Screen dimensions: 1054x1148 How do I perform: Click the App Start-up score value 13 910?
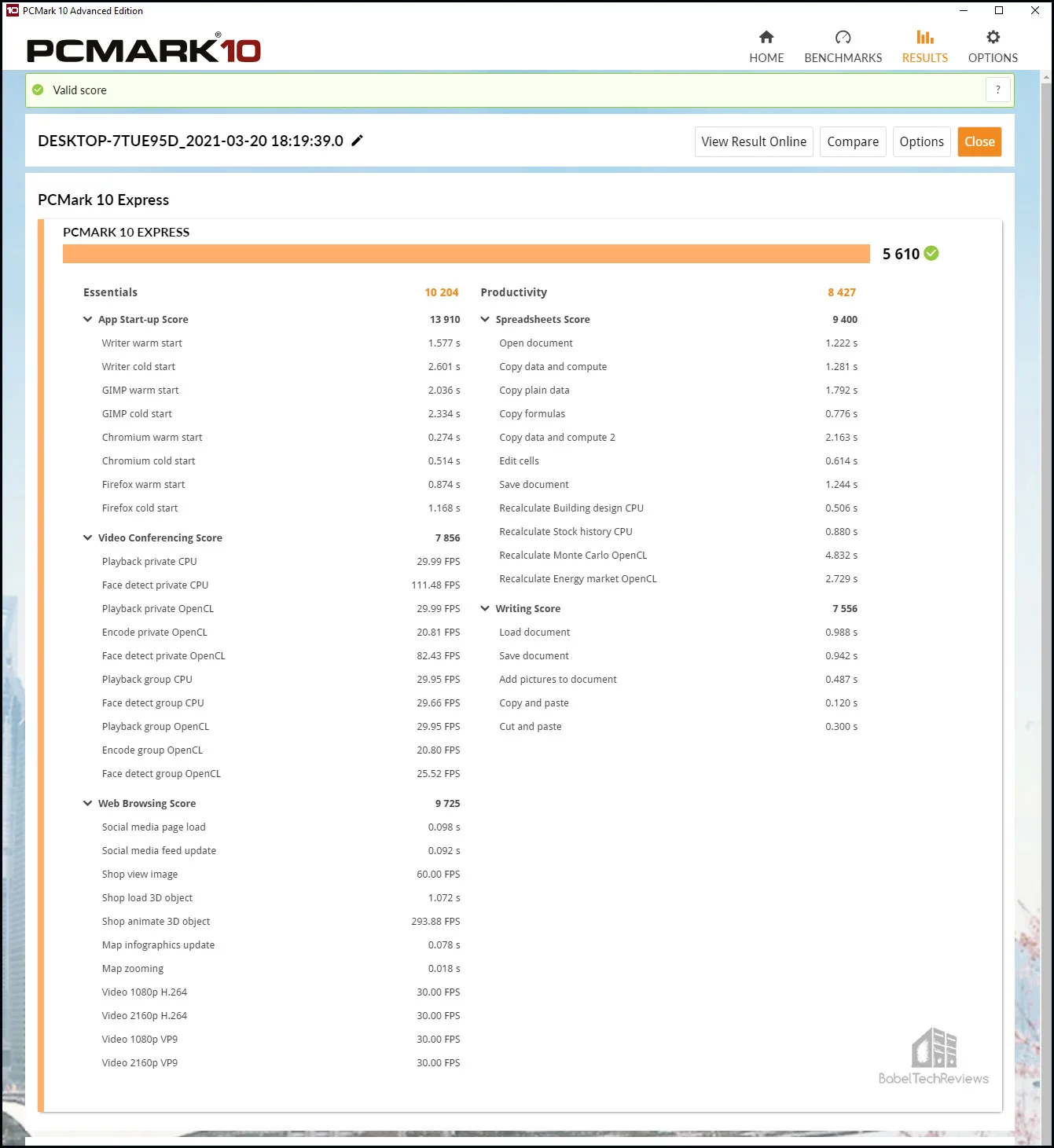(445, 320)
